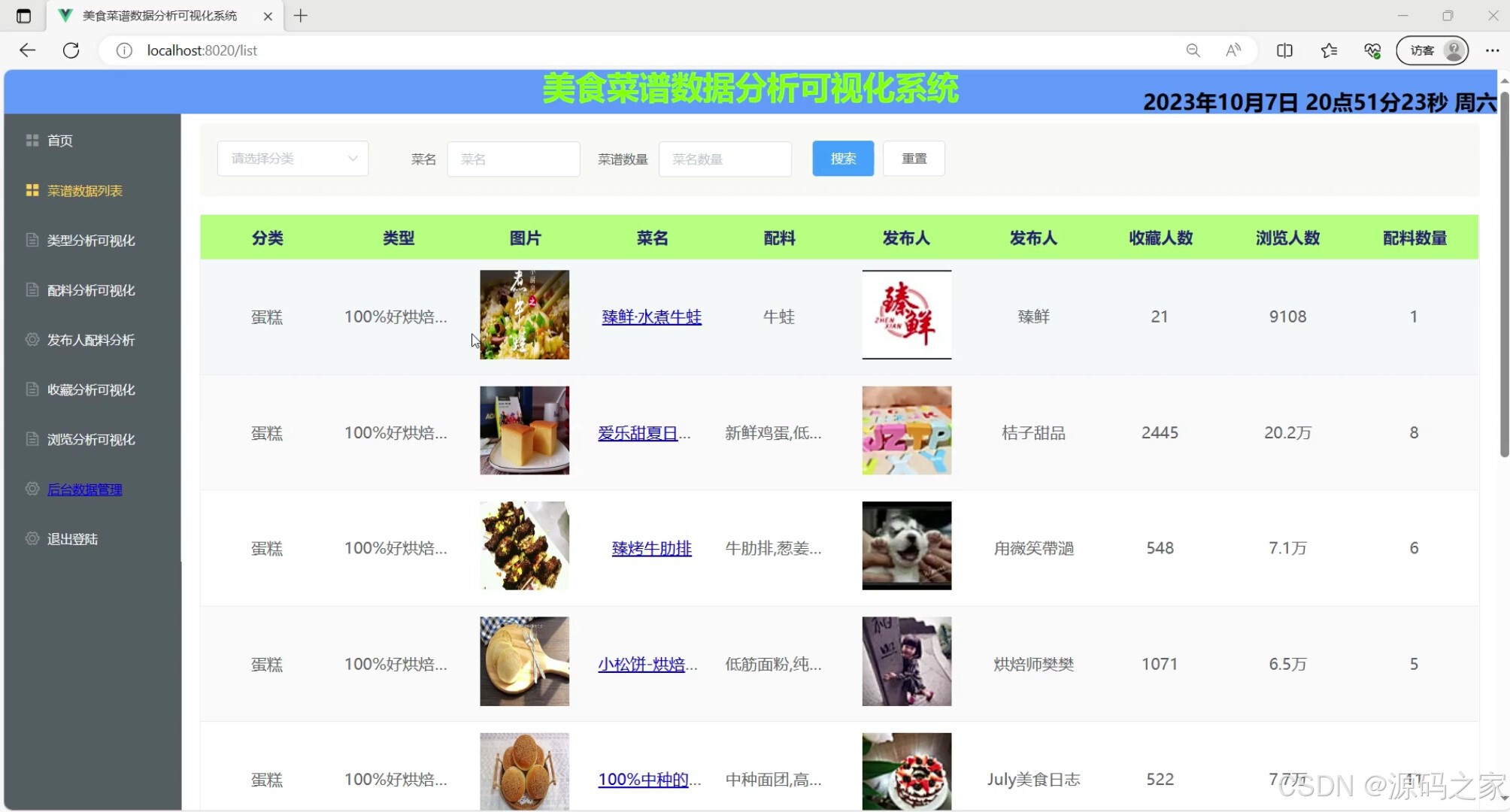Screen dimensions: 1510x812
Task: Activate the browser read aloud icon
Action: pos(1233,50)
